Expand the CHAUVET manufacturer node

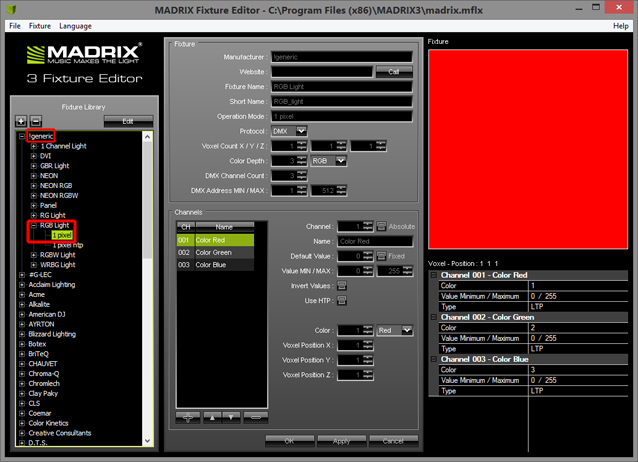tap(22, 364)
